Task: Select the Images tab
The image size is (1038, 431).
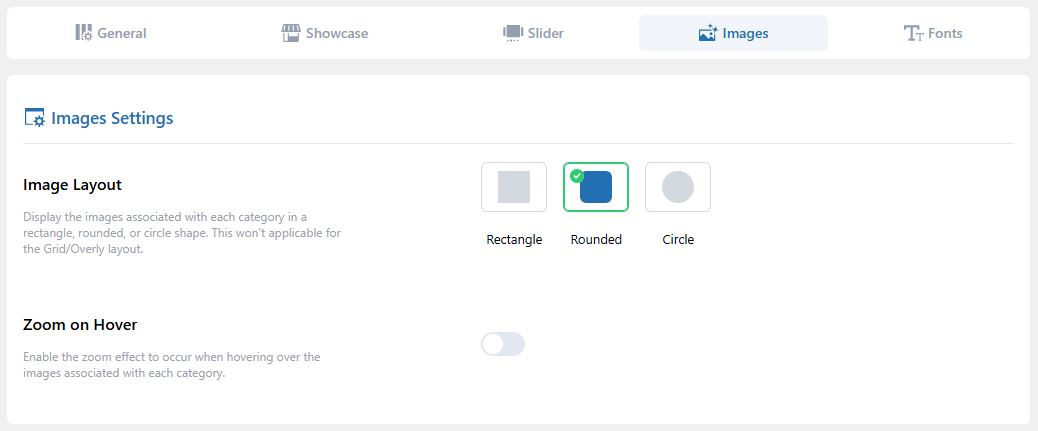Action: pyautogui.click(x=733, y=33)
